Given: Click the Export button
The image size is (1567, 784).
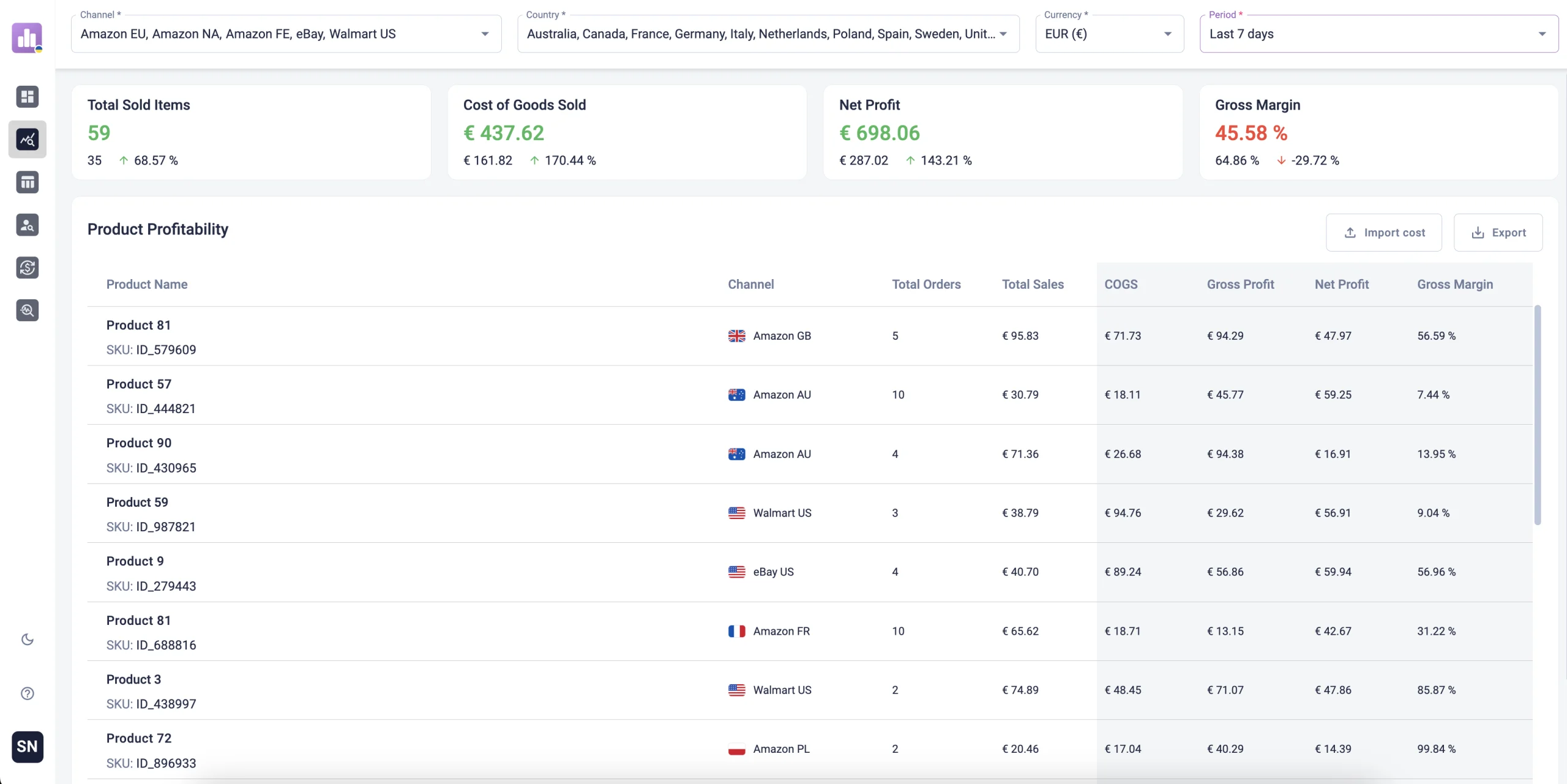Looking at the screenshot, I should (x=1497, y=233).
